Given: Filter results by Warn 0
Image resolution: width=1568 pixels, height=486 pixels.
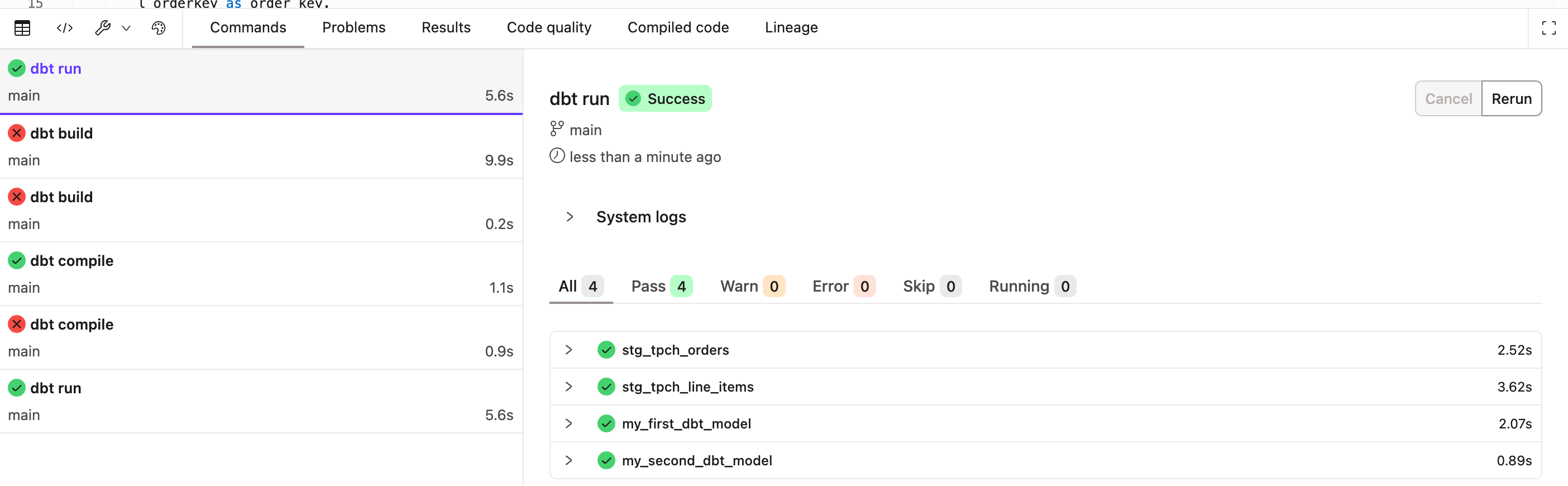Looking at the screenshot, I should pyautogui.click(x=752, y=286).
